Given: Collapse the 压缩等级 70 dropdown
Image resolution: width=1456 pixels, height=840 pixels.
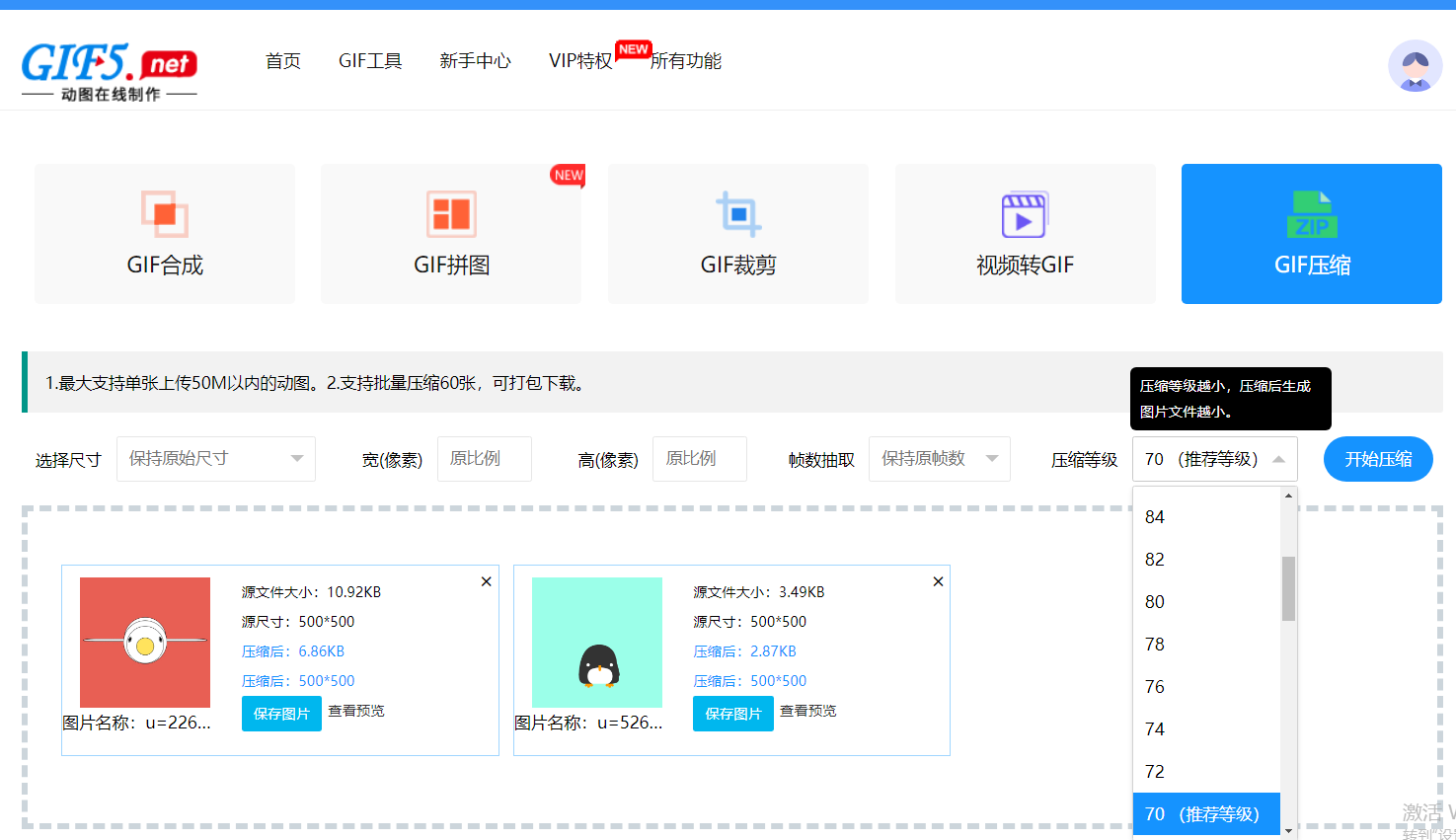Looking at the screenshot, I should coord(1215,459).
